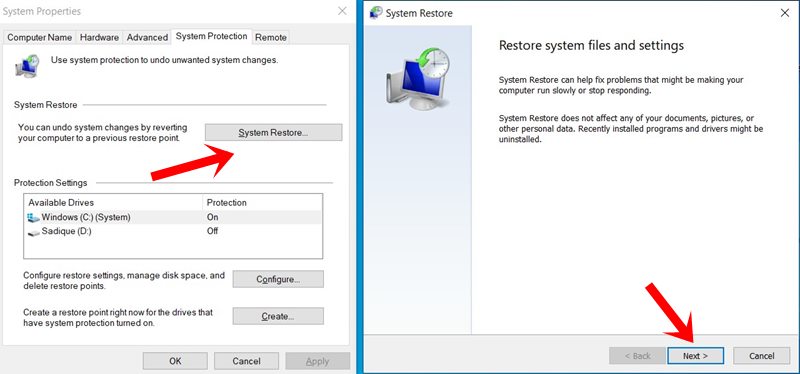Viewport: 800px width, 374px height.
Task: Click the On protection status for Windows (C:)
Action: click(212, 217)
